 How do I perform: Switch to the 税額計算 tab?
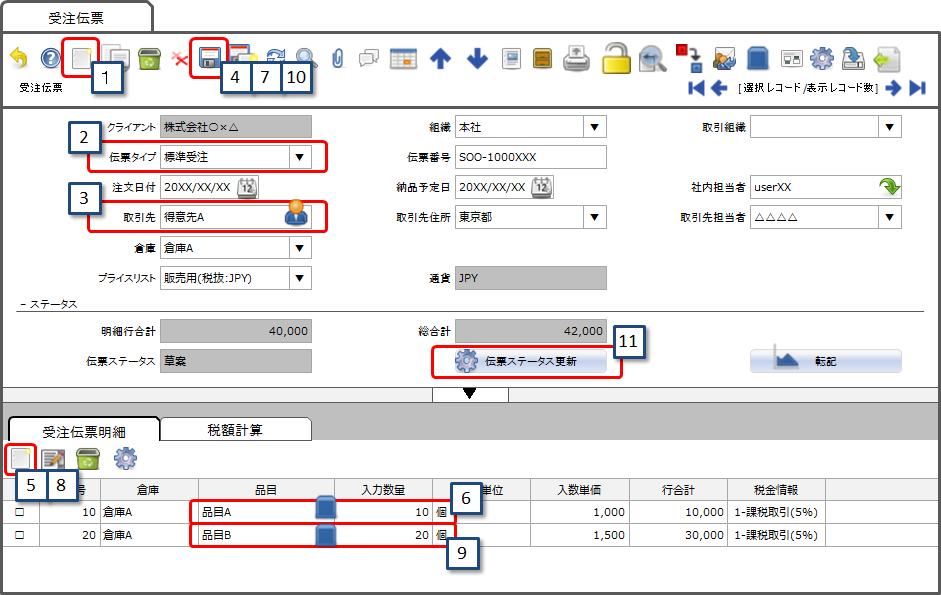point(235,430)
